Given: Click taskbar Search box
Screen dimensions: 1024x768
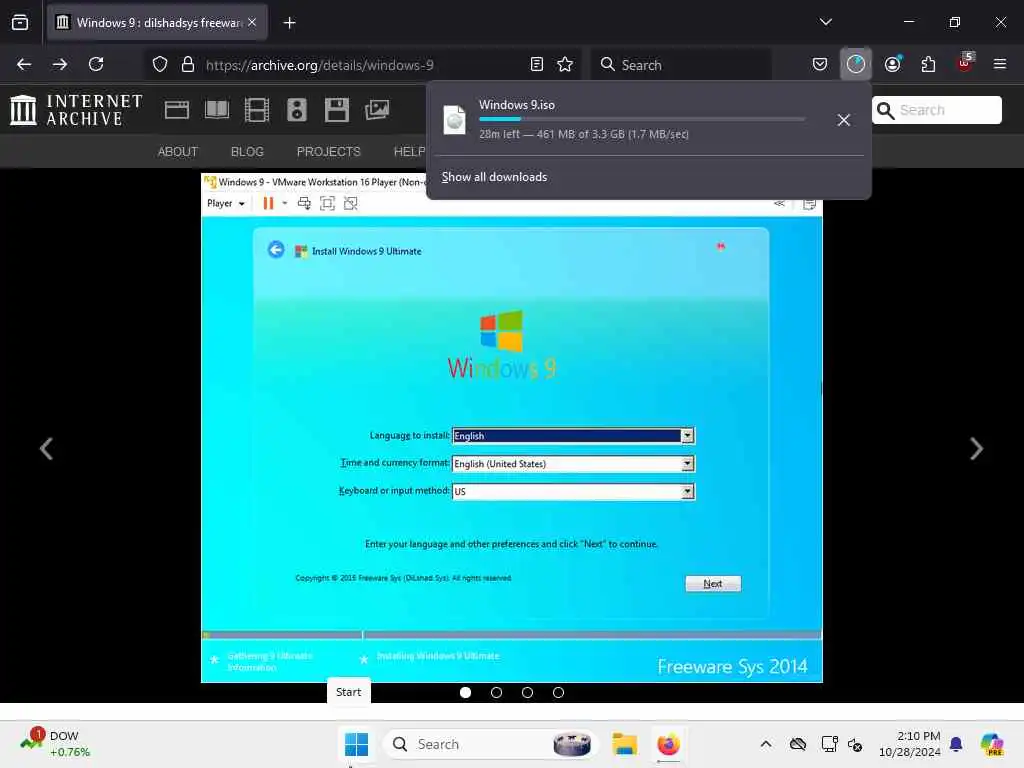Looking at the screenshot, I should (x=490, y=744).
